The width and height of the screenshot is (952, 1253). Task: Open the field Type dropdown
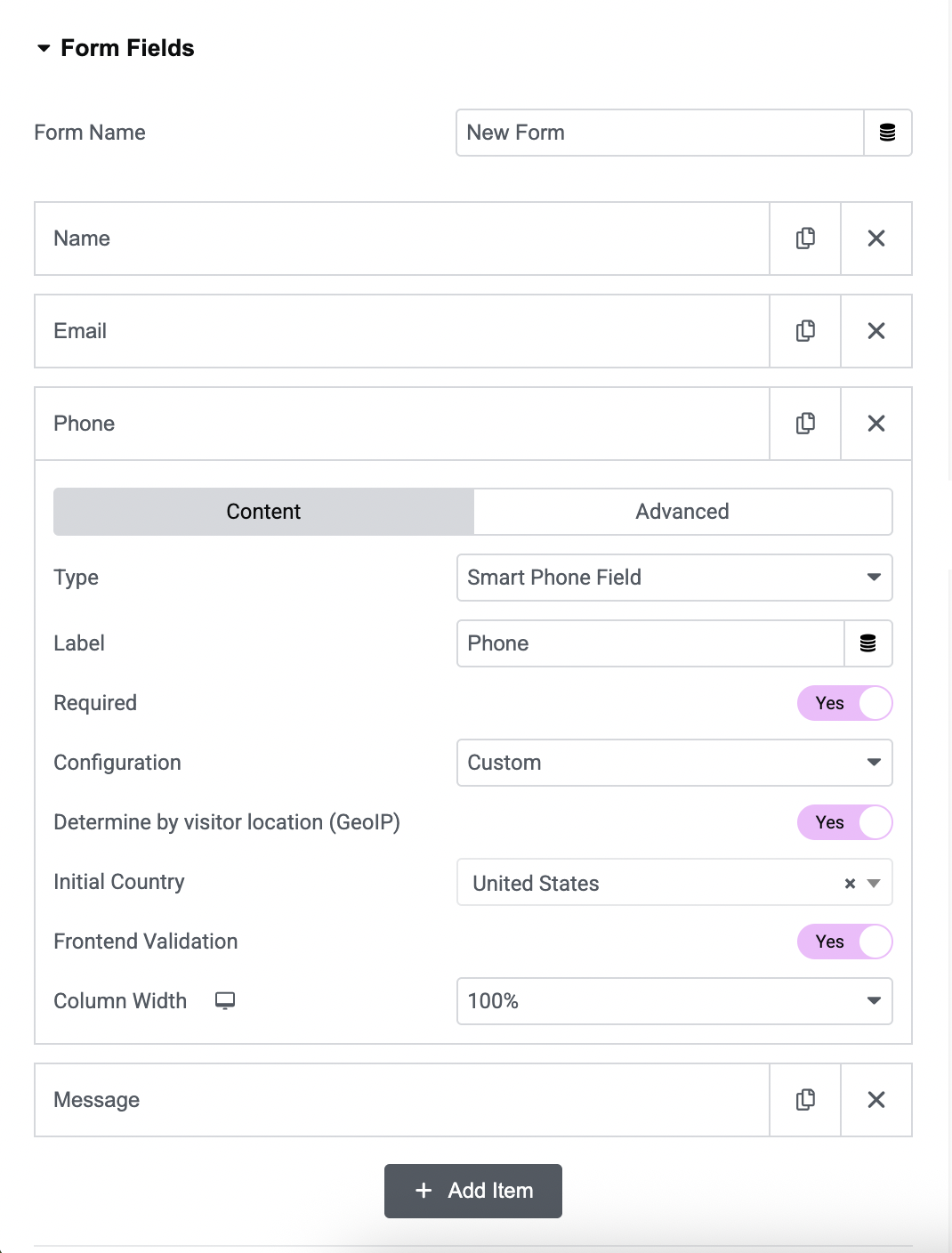tap(674, 577)
